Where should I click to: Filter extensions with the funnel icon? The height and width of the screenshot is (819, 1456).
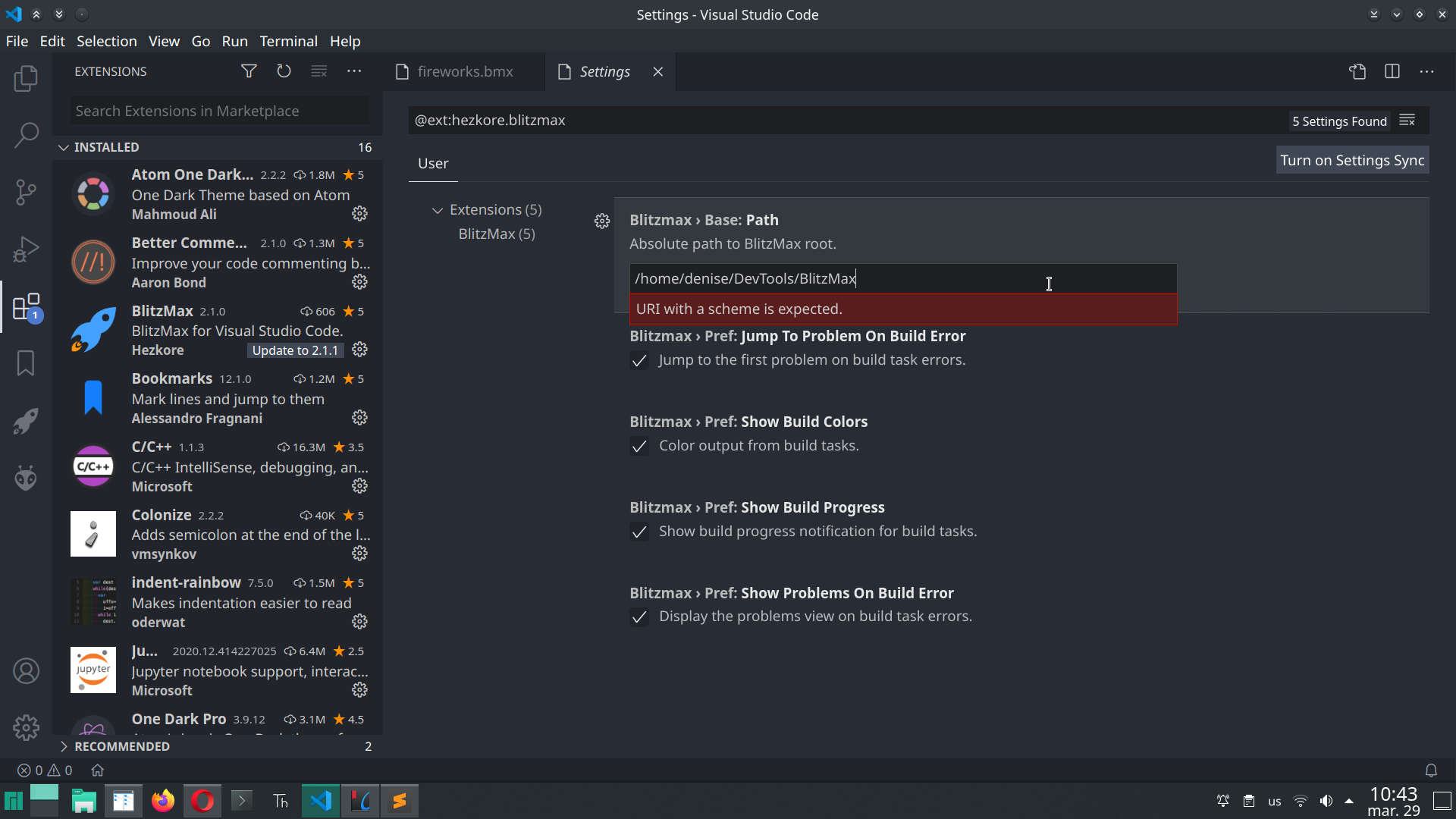249,71
